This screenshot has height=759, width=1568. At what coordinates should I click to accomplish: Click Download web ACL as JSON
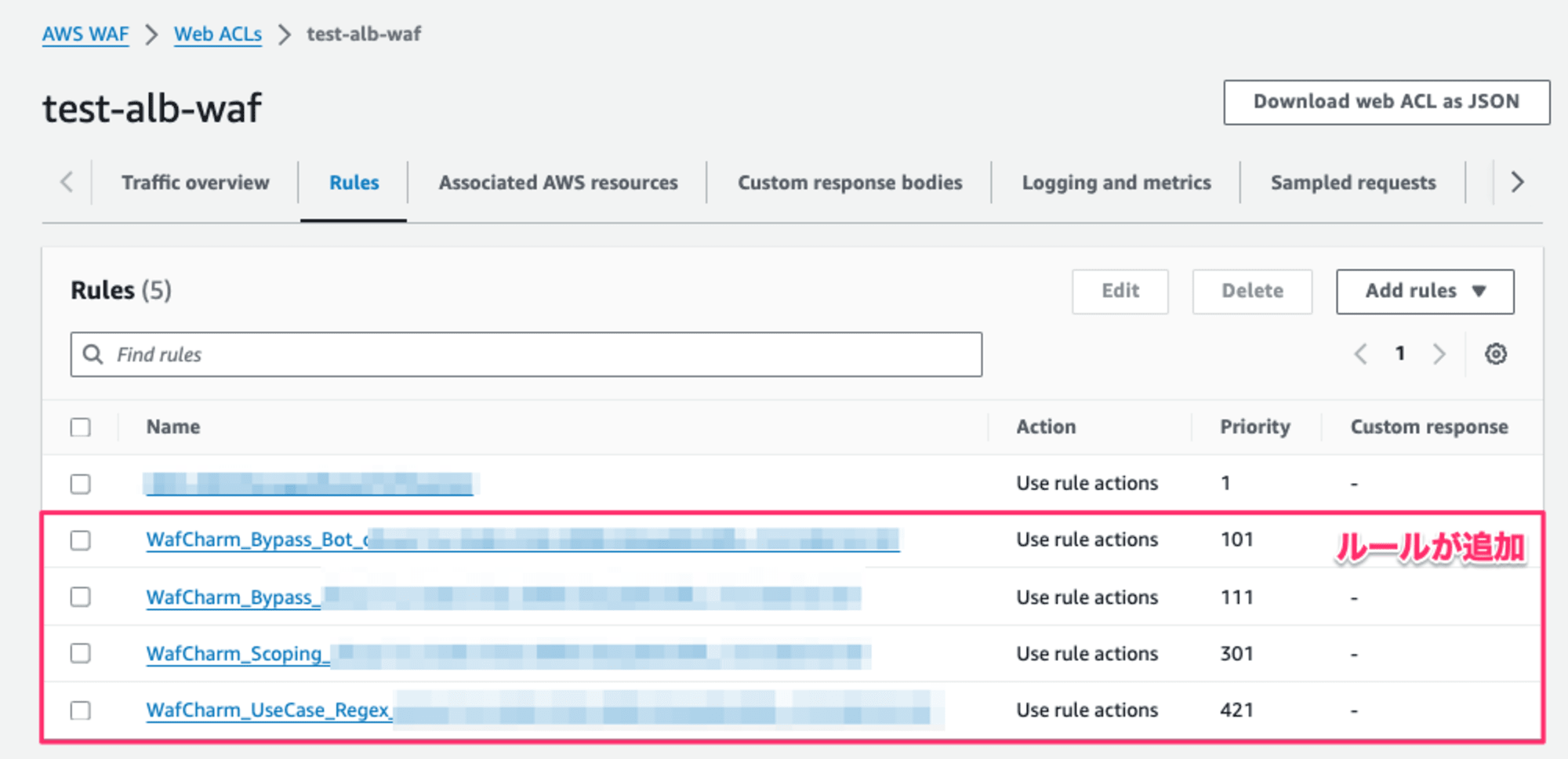pos(1386,102)
